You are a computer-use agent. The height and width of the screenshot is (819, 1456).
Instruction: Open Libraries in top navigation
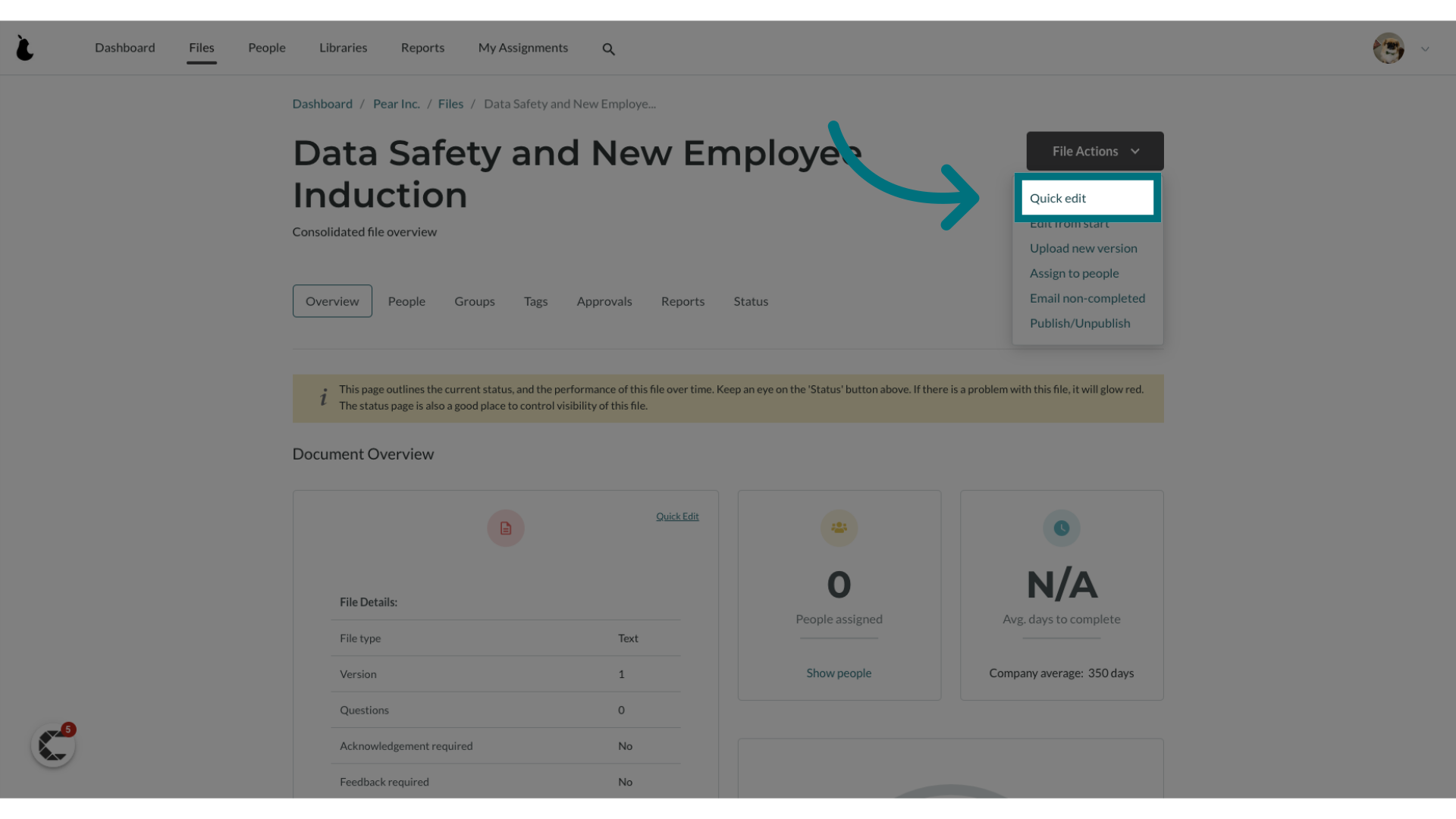click(343, 48)
